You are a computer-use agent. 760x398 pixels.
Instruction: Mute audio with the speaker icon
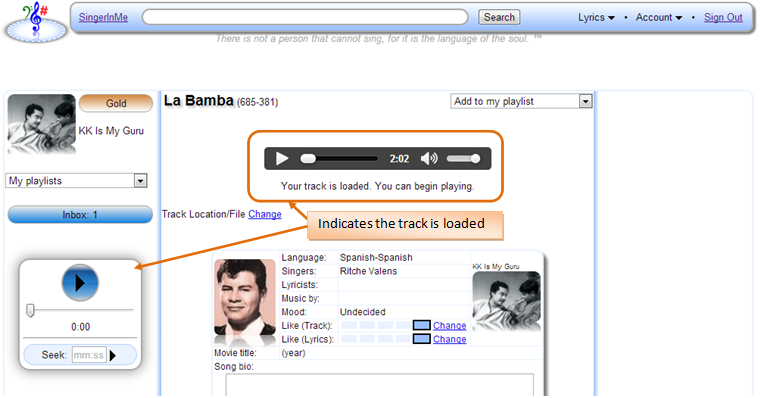point(429,159)
